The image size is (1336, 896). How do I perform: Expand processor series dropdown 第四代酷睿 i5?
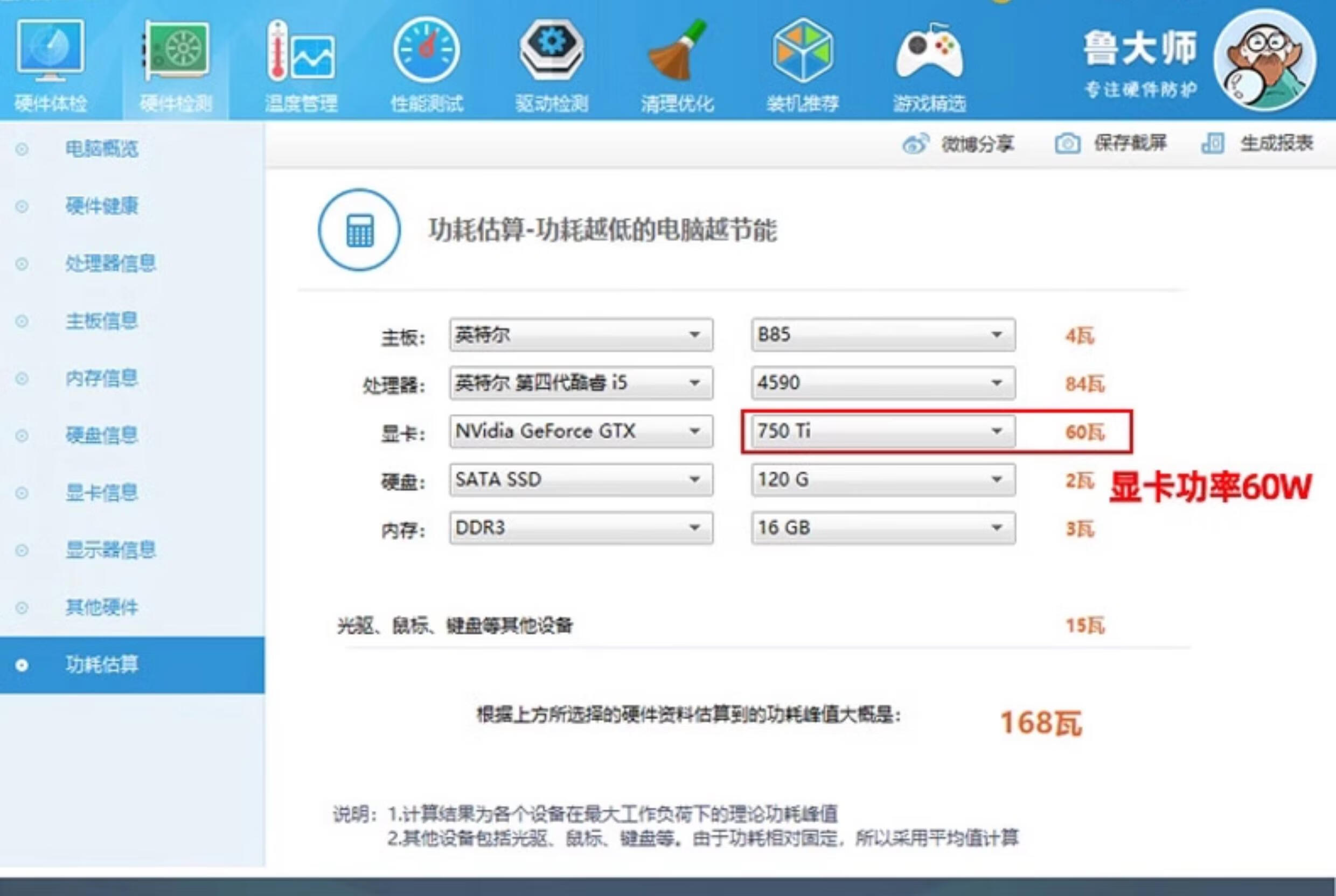[581, 382]
